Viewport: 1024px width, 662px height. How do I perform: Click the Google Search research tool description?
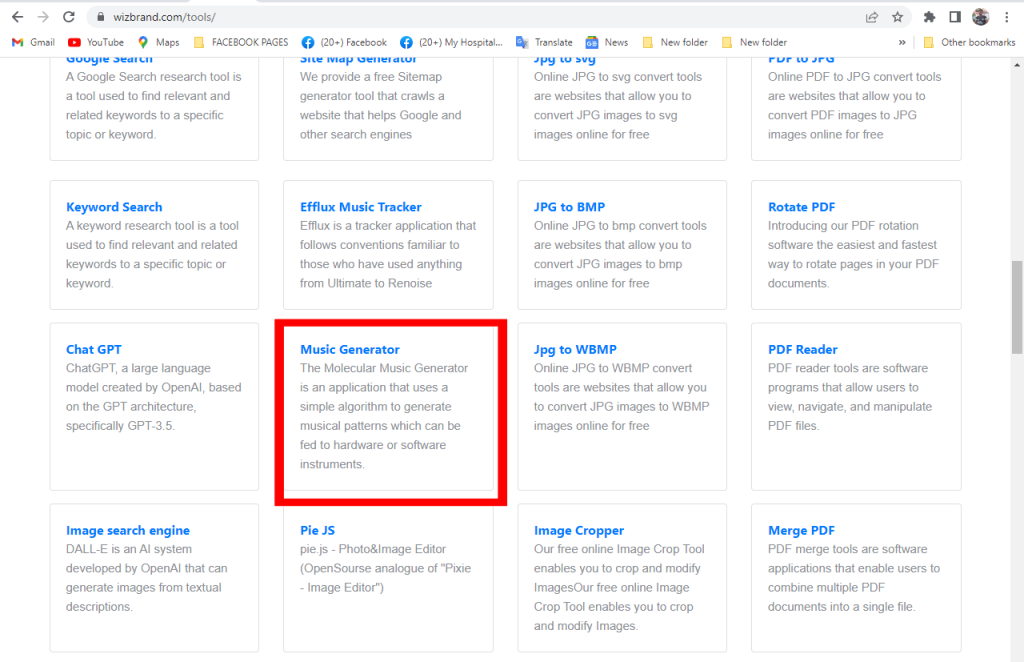(x=153, y=106)
